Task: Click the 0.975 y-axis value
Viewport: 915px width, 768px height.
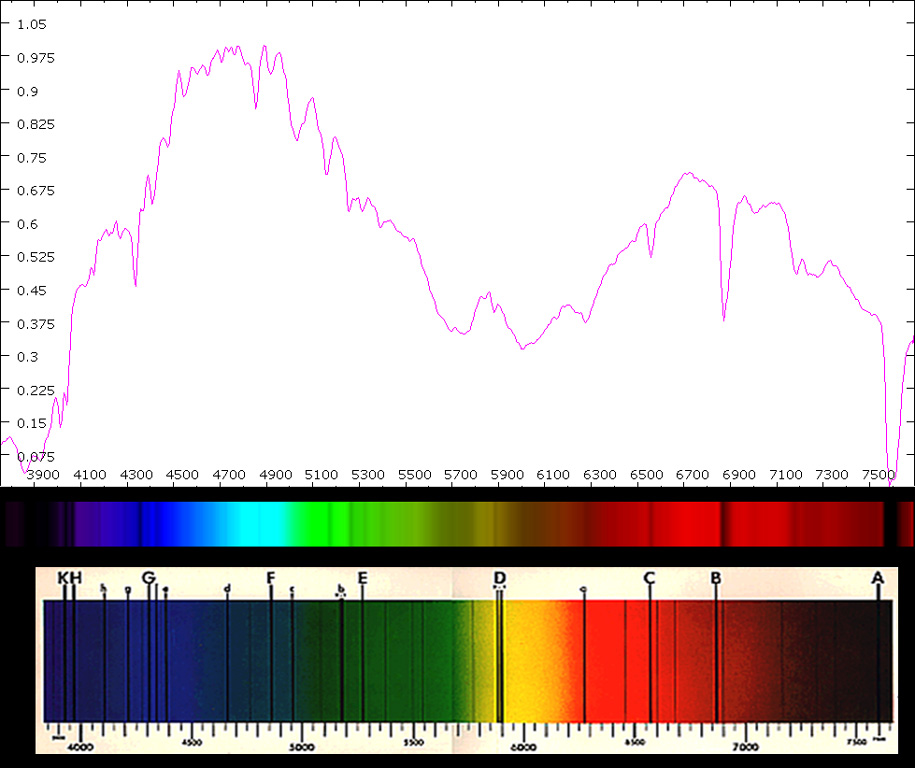Action: tap(36, 58)
